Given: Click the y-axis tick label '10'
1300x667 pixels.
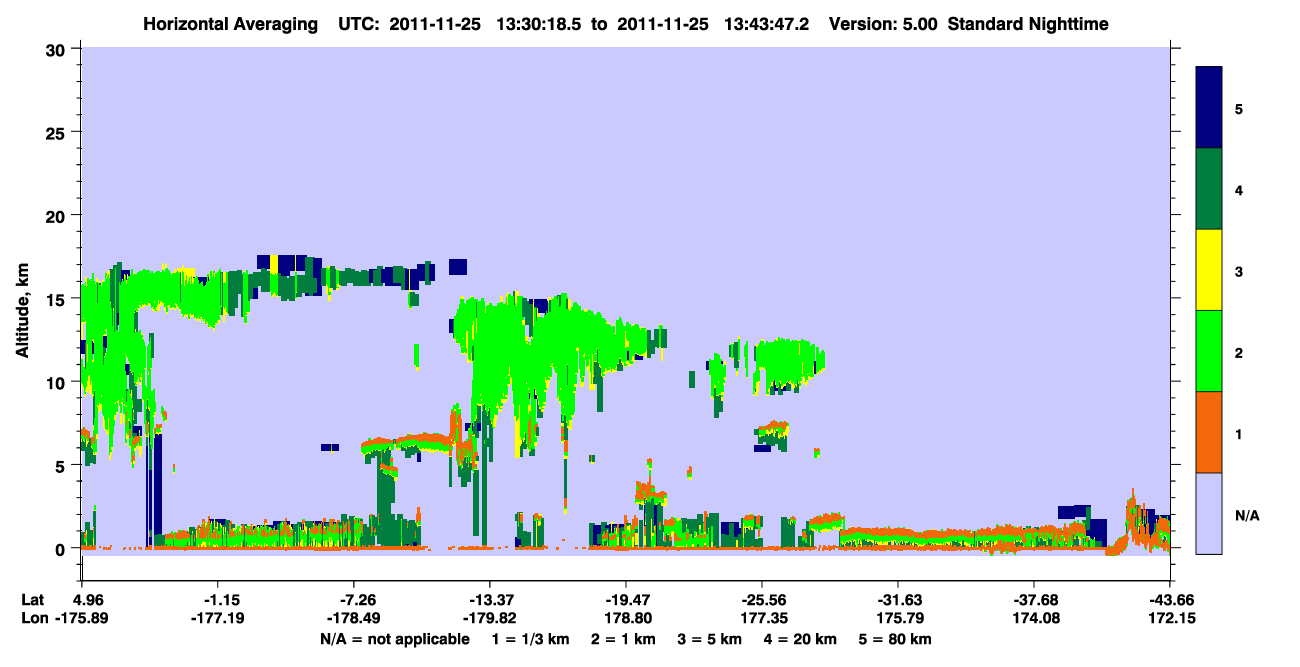Looking at the screenshot, I should click(x=58, y=382).
